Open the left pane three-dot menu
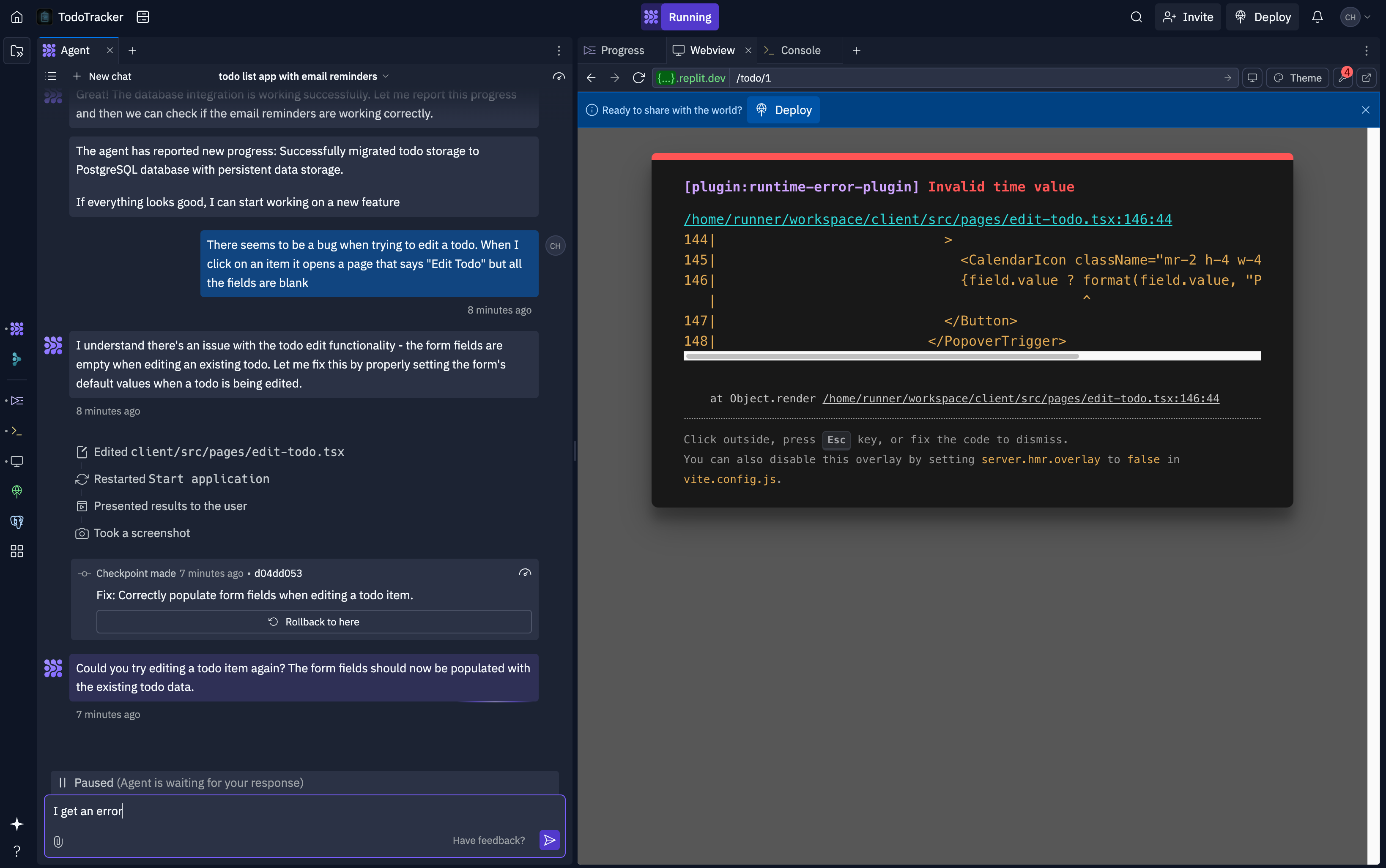 pos(558,51)
